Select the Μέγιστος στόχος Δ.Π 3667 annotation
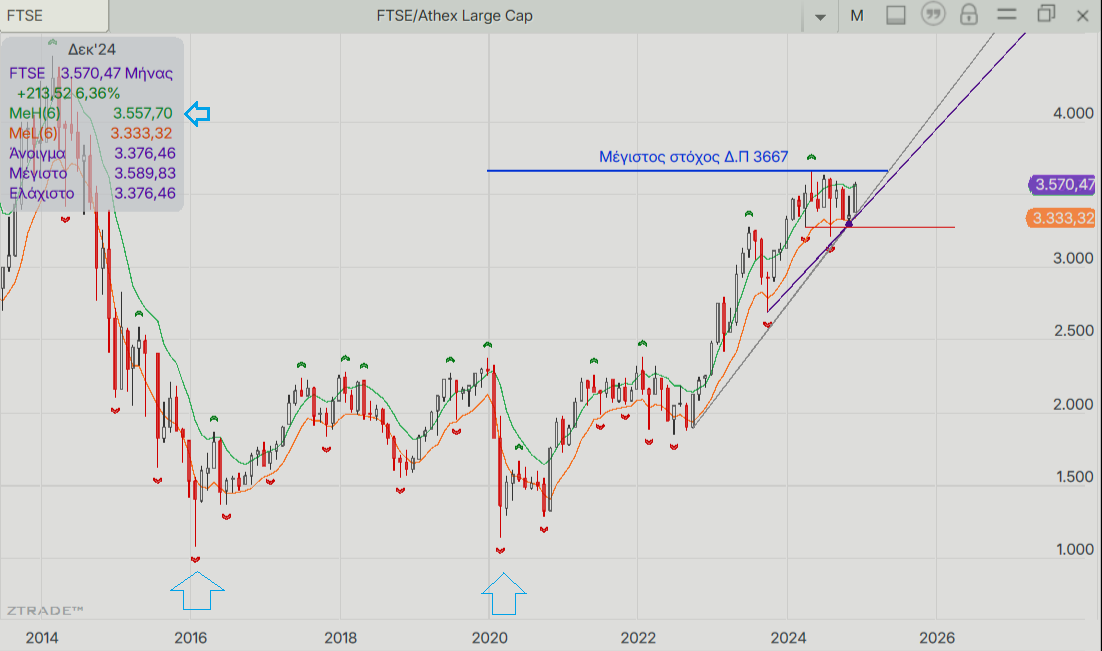Image resolution: width=1102 pixels, height=651 pixels. (694, 157)
